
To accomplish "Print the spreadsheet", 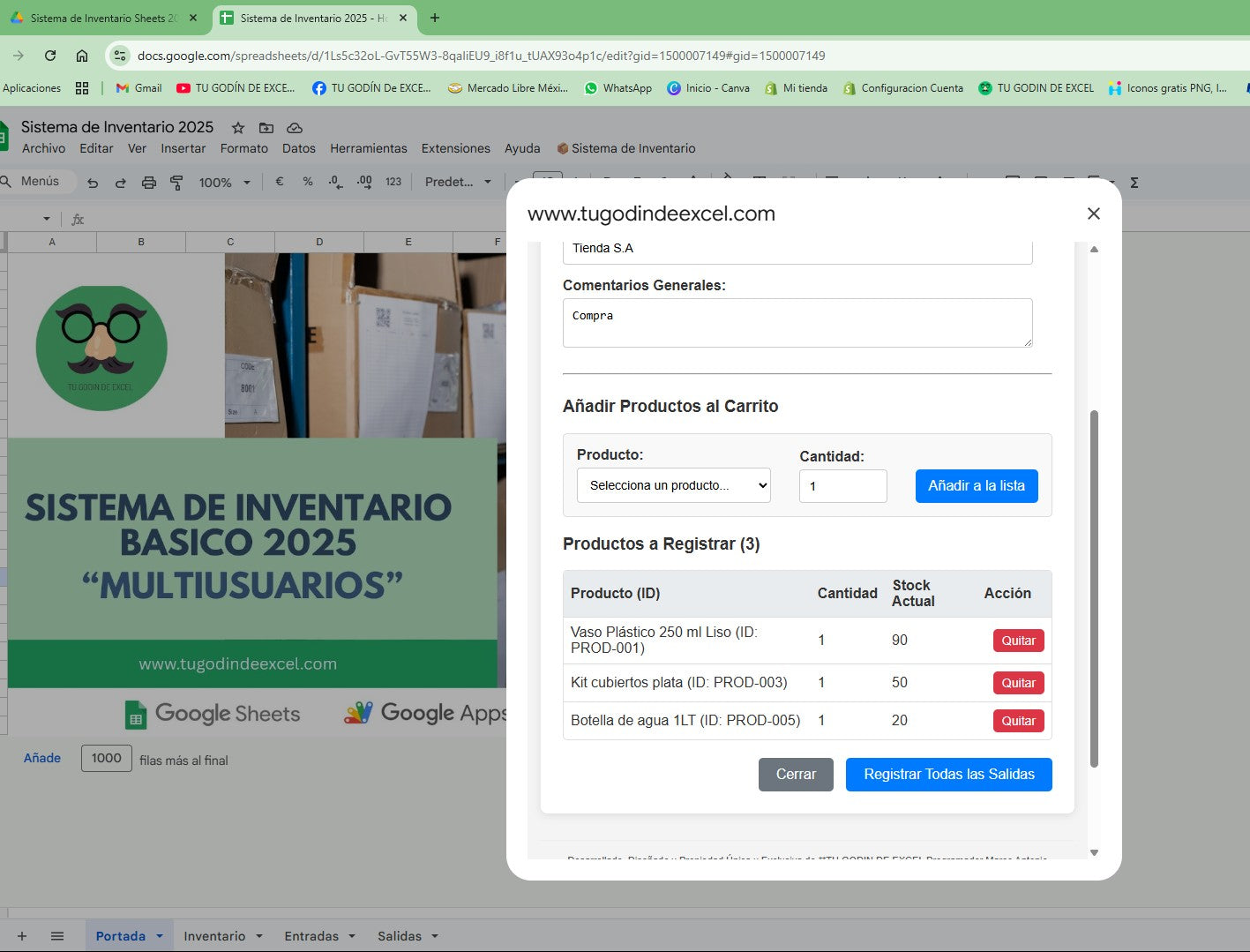I will [x=149, y=183].
